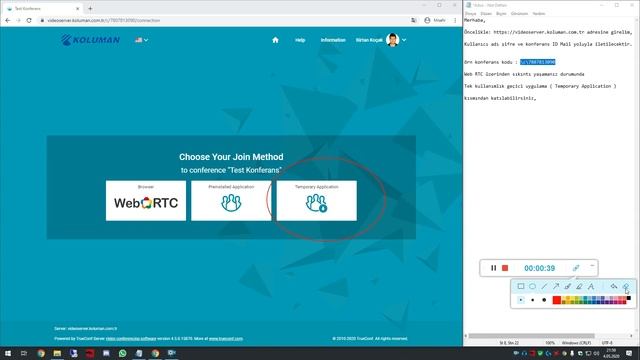Screen dimensions: 640x360
Task: Open the Help page
Action: click(300, 40)
